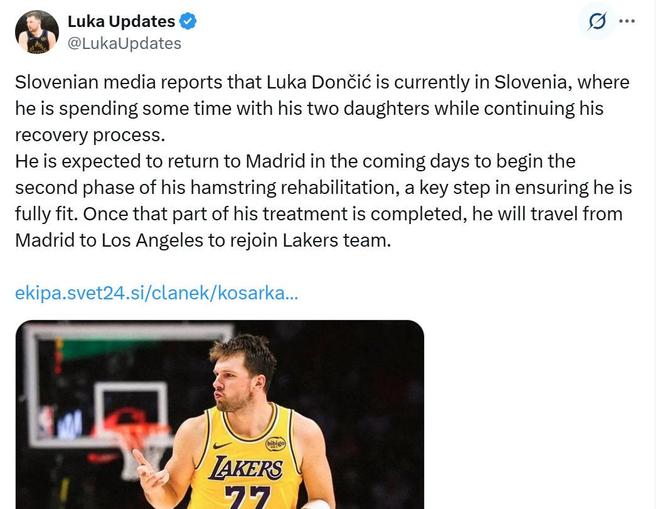Click the Grok icon on the post
660x509 pixels.
point(597,22)
